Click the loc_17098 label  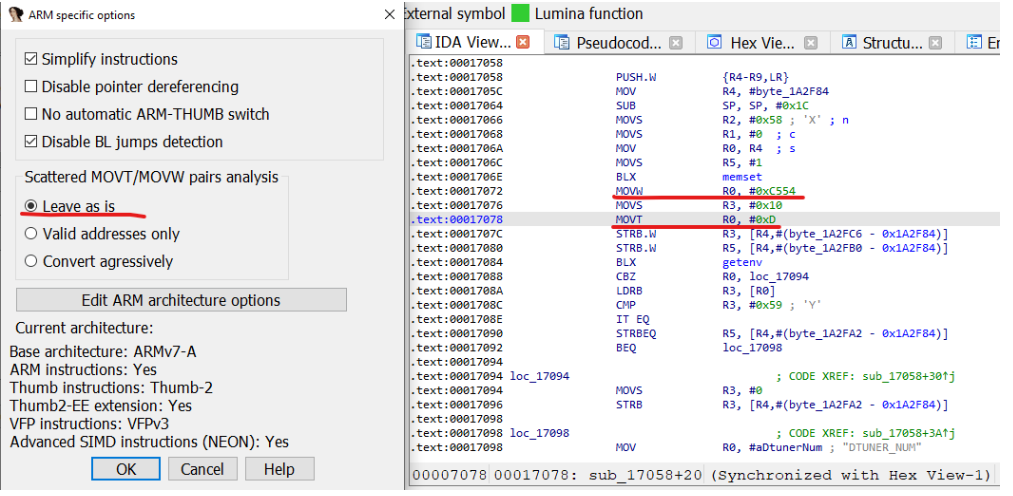point(539,433)
